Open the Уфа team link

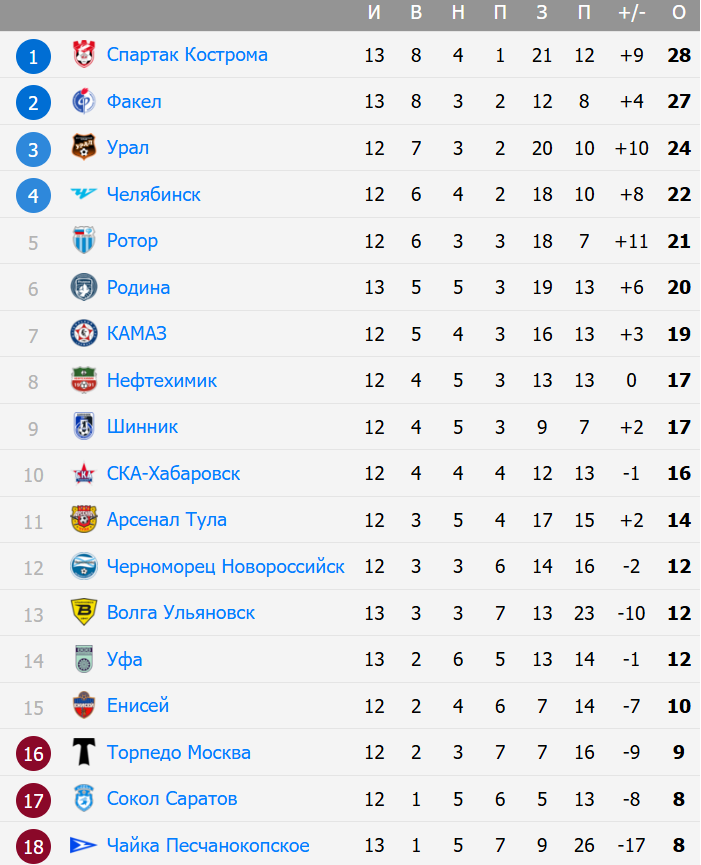pos(124,659)
